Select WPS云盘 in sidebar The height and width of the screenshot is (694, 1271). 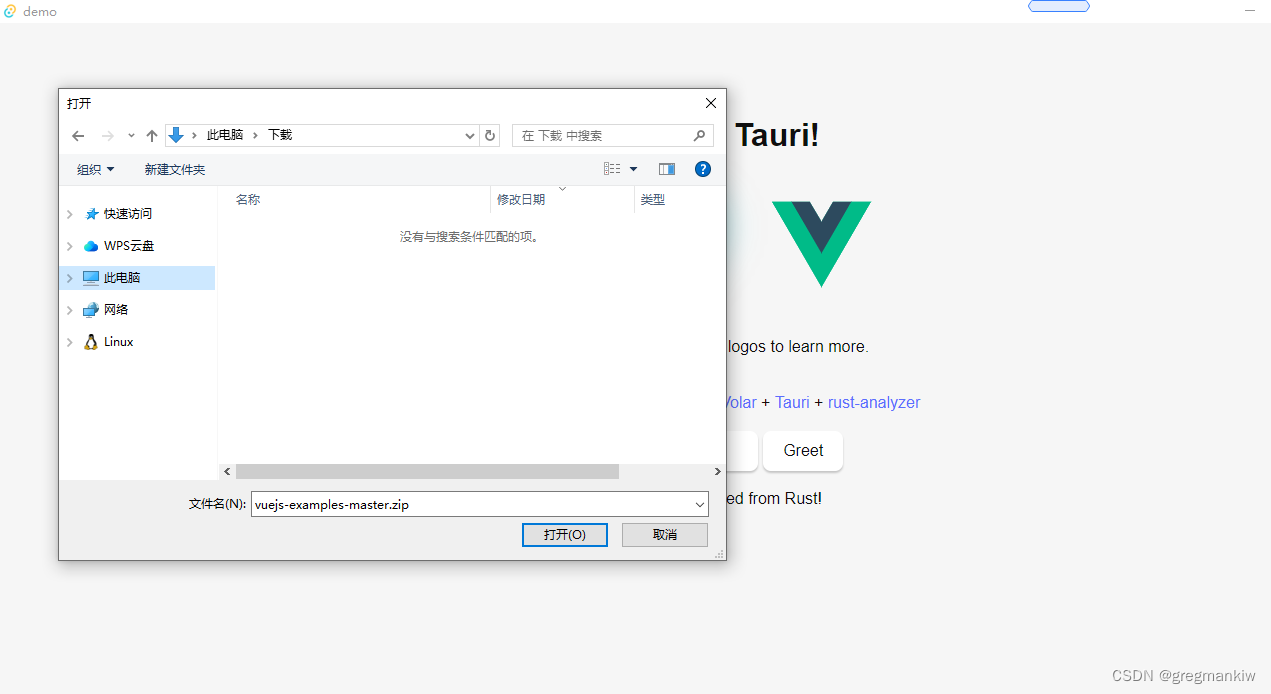coord(129,246)
